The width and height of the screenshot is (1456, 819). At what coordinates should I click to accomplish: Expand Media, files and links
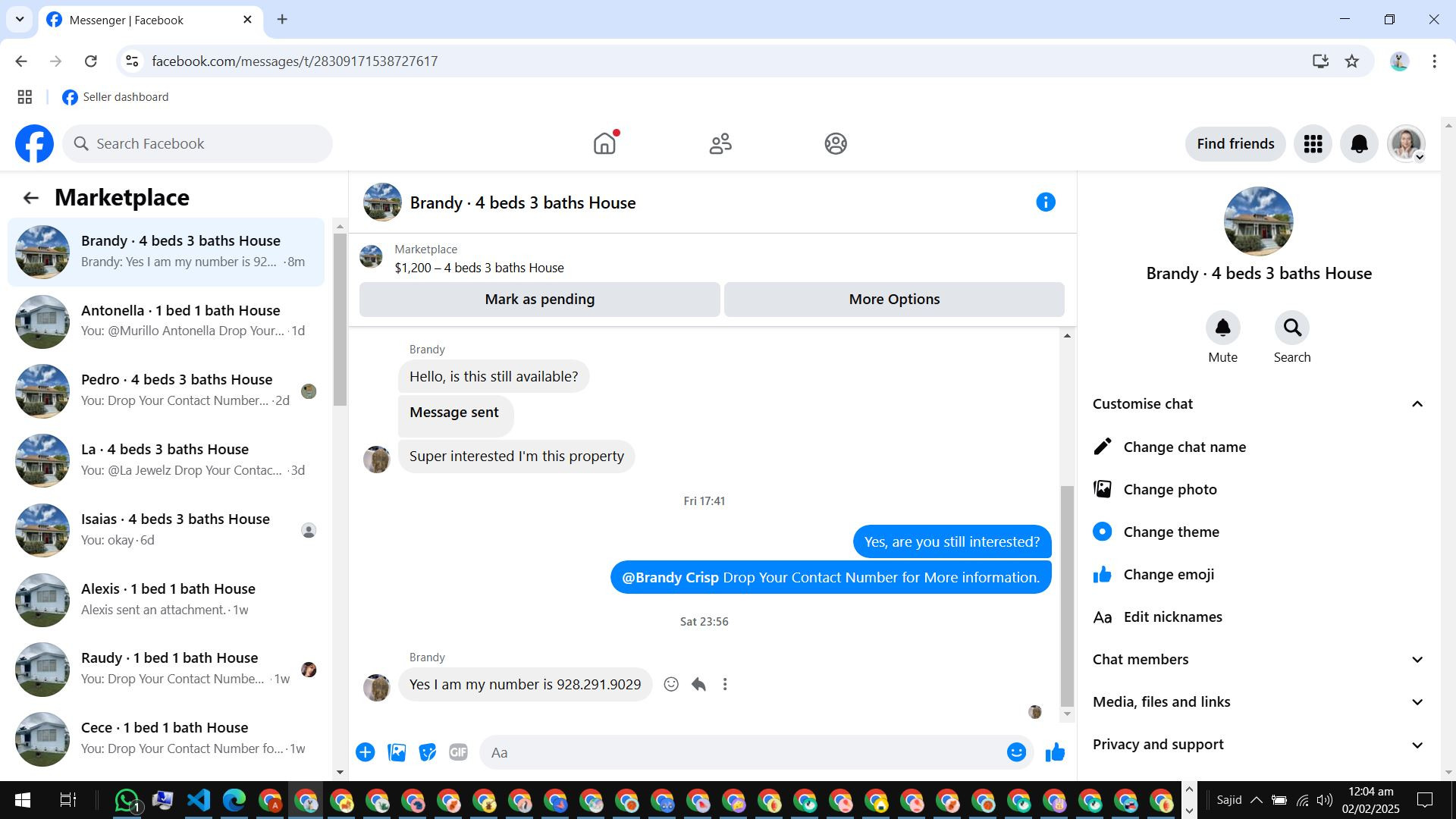click(1417, 702)
